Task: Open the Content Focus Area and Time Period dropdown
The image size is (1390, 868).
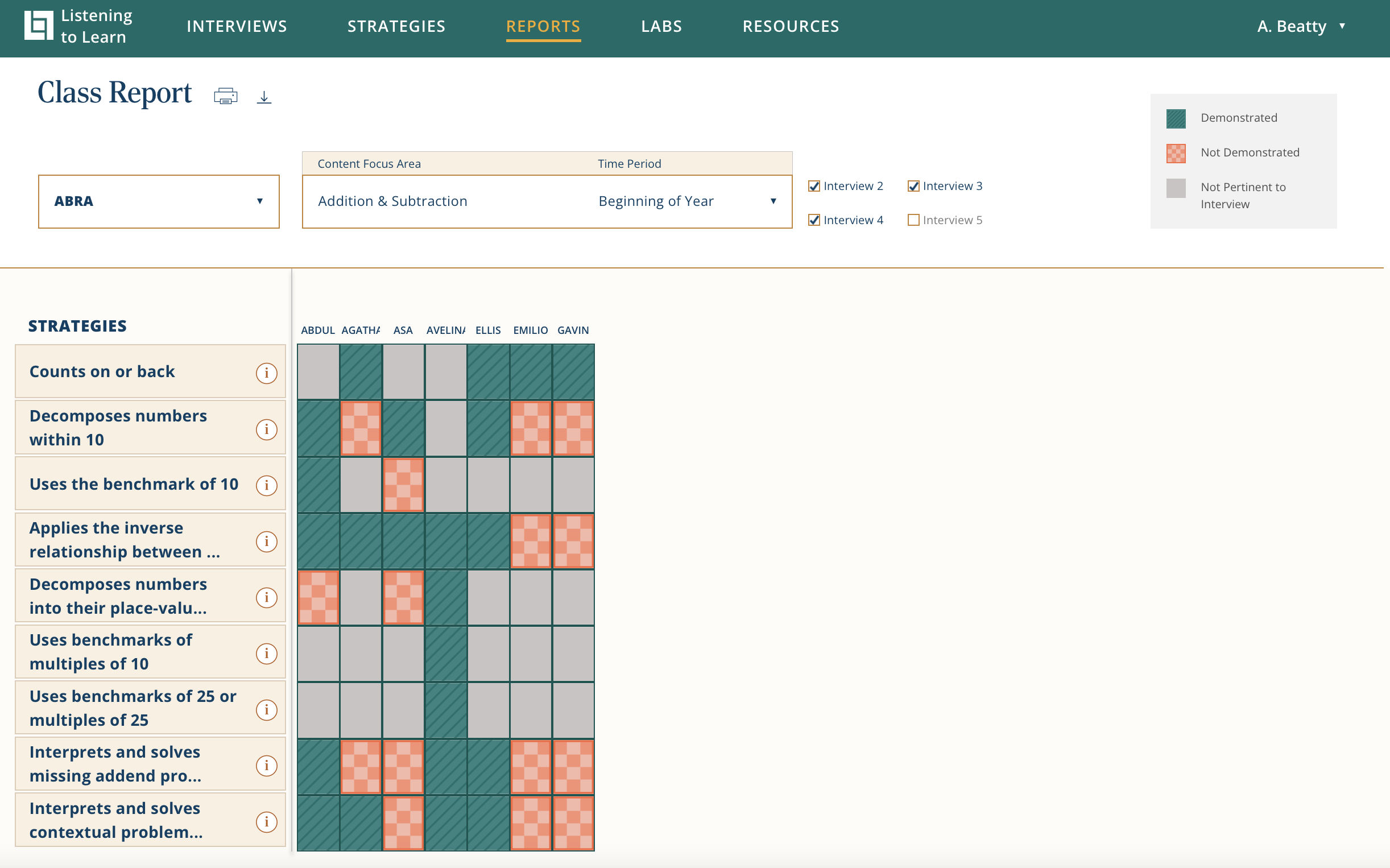Action: click(x=547, y=201)
